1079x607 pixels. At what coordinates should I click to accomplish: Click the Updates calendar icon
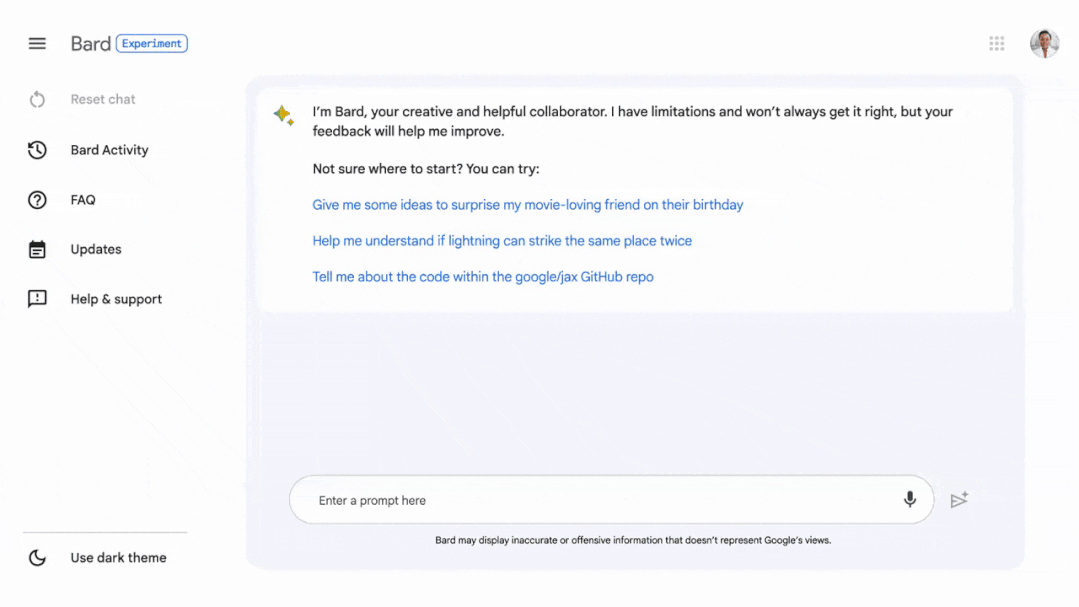37,250
